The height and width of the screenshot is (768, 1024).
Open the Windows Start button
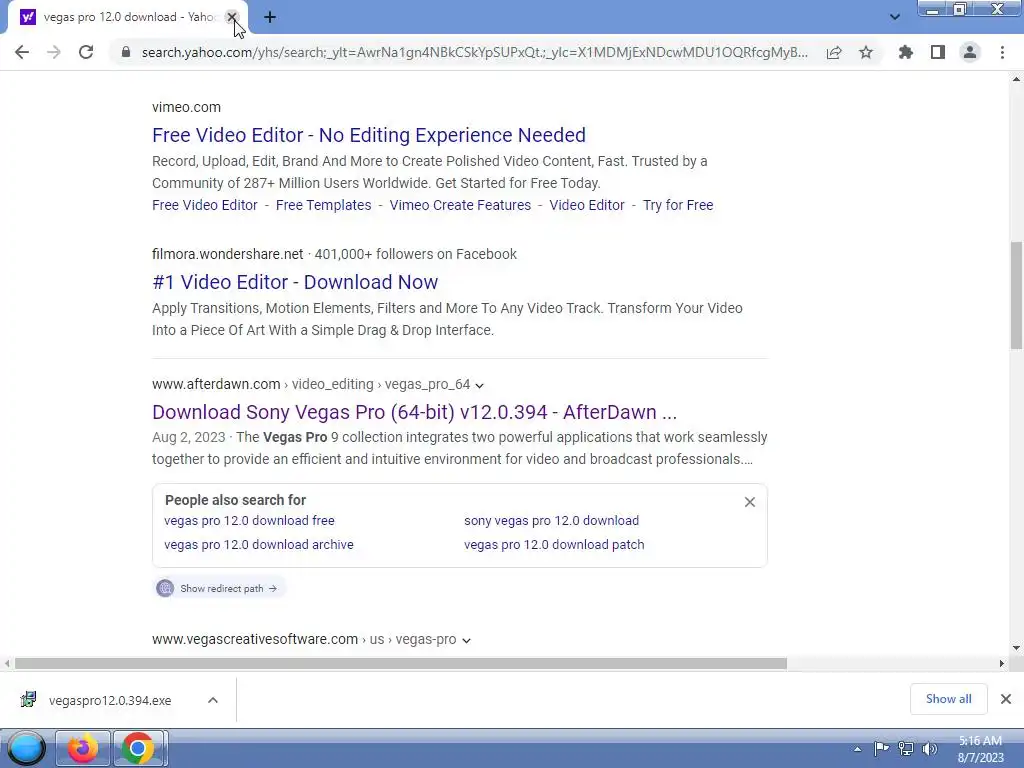(26, 748)
